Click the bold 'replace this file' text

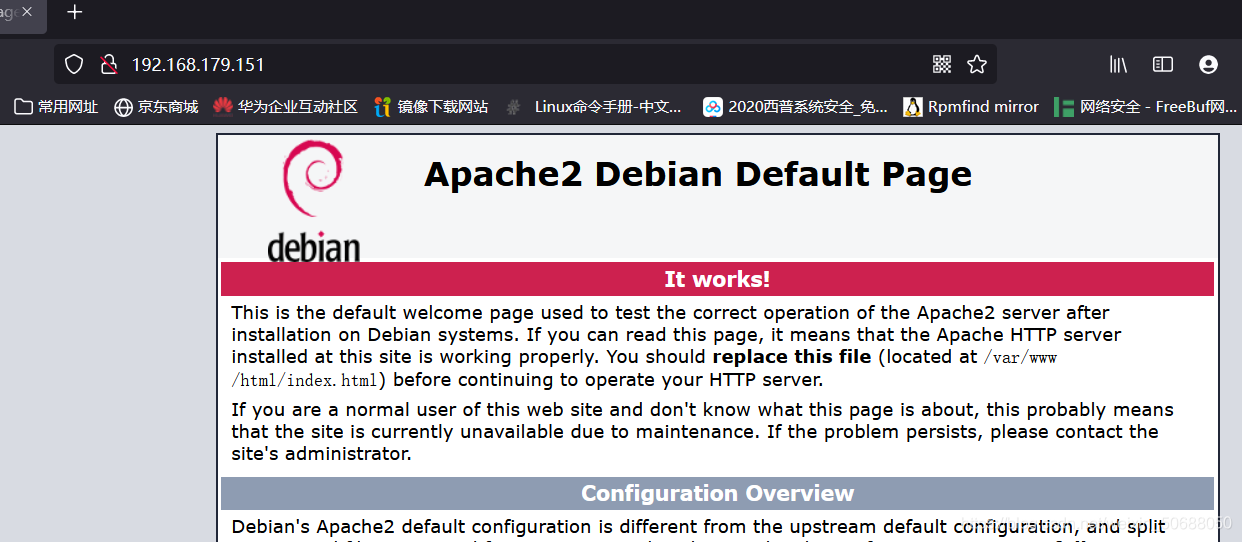tap(792, 357)
